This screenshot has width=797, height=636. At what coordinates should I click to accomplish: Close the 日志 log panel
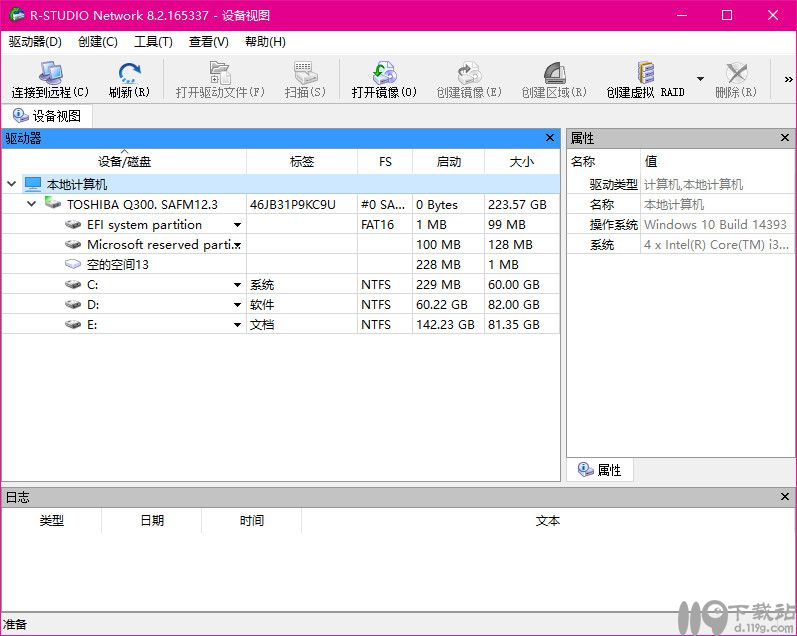coord(785,496)
